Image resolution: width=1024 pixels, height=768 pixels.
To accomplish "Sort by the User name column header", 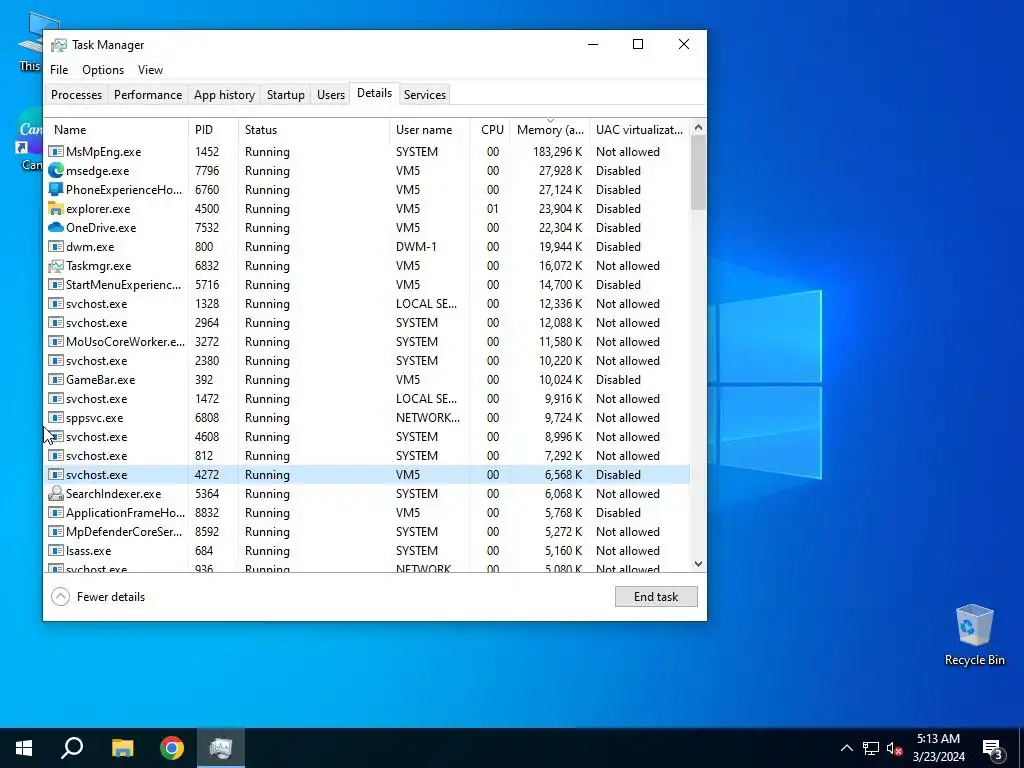I will click(x=430, y=129).
